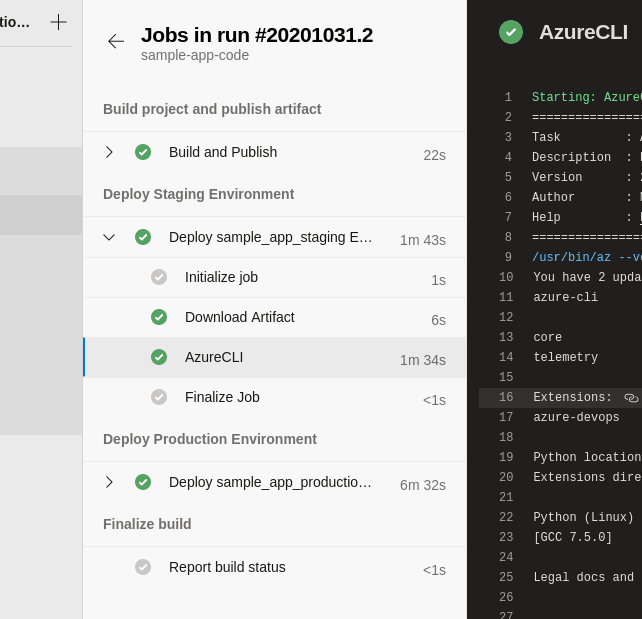Viewport: 642px width, 619px height.
Task: Click the azure-devops text on line 17
Action: (x=576, y=417)
